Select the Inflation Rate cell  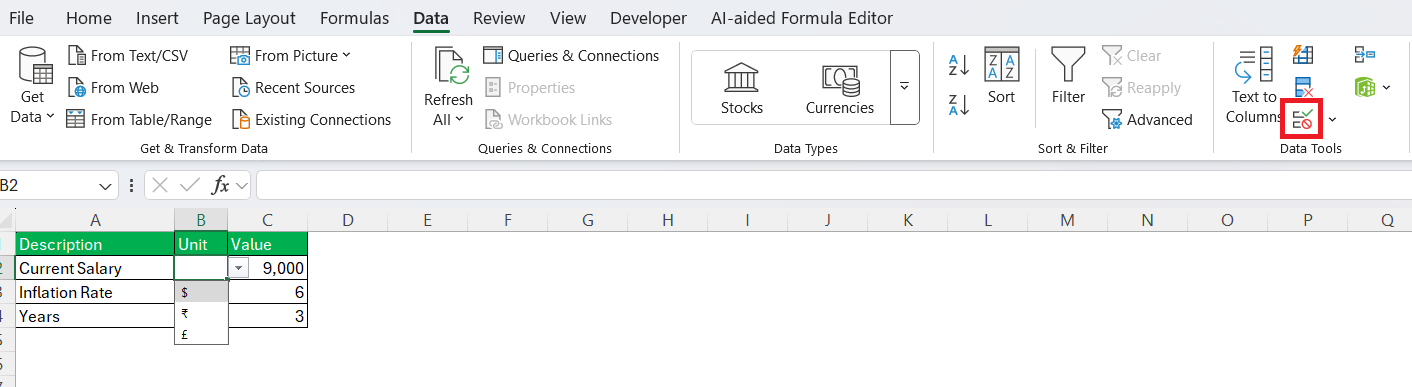[x=95, y=292]
